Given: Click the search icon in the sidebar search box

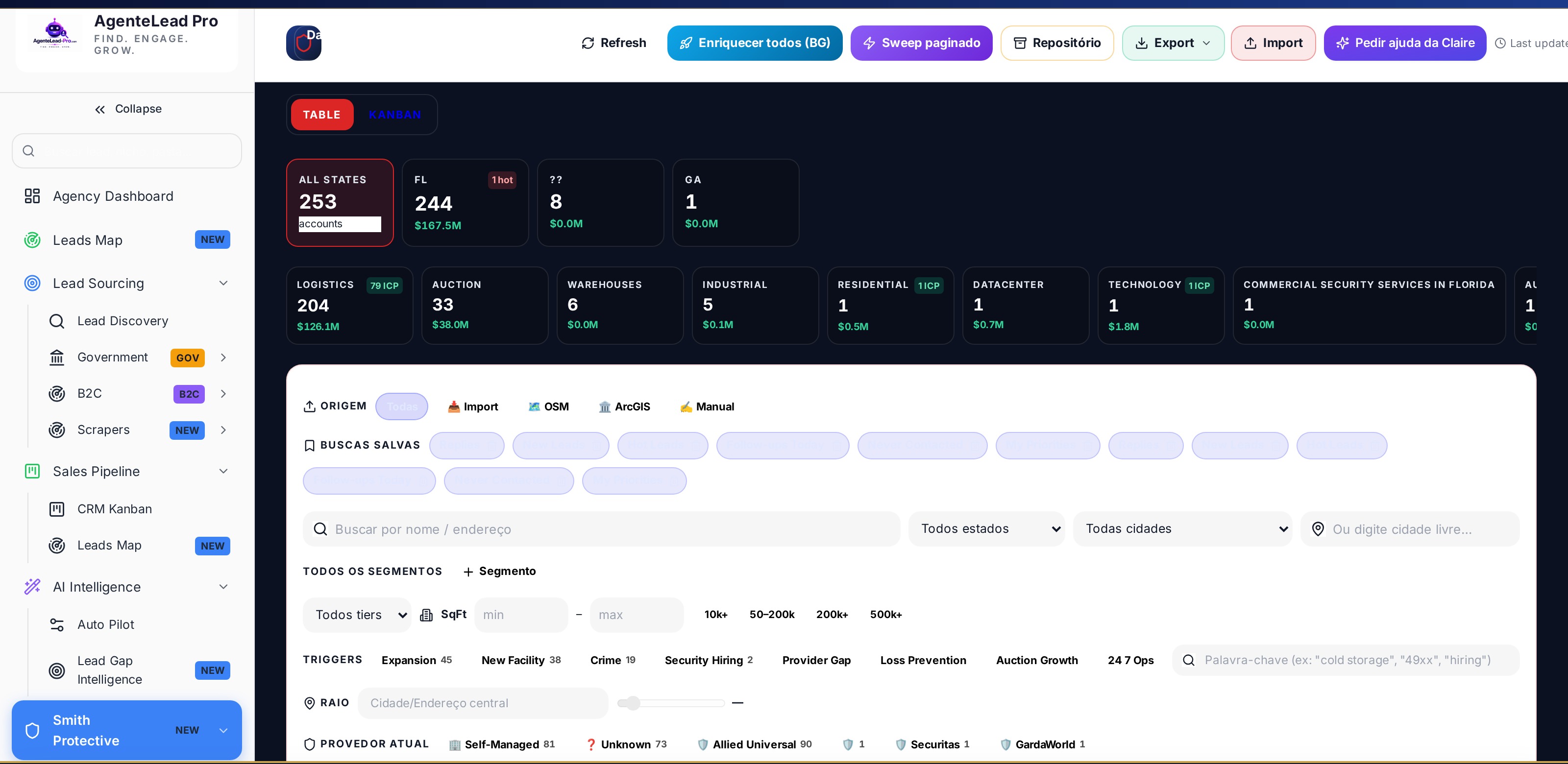Looking at the screenshot, I should (28, 151).
